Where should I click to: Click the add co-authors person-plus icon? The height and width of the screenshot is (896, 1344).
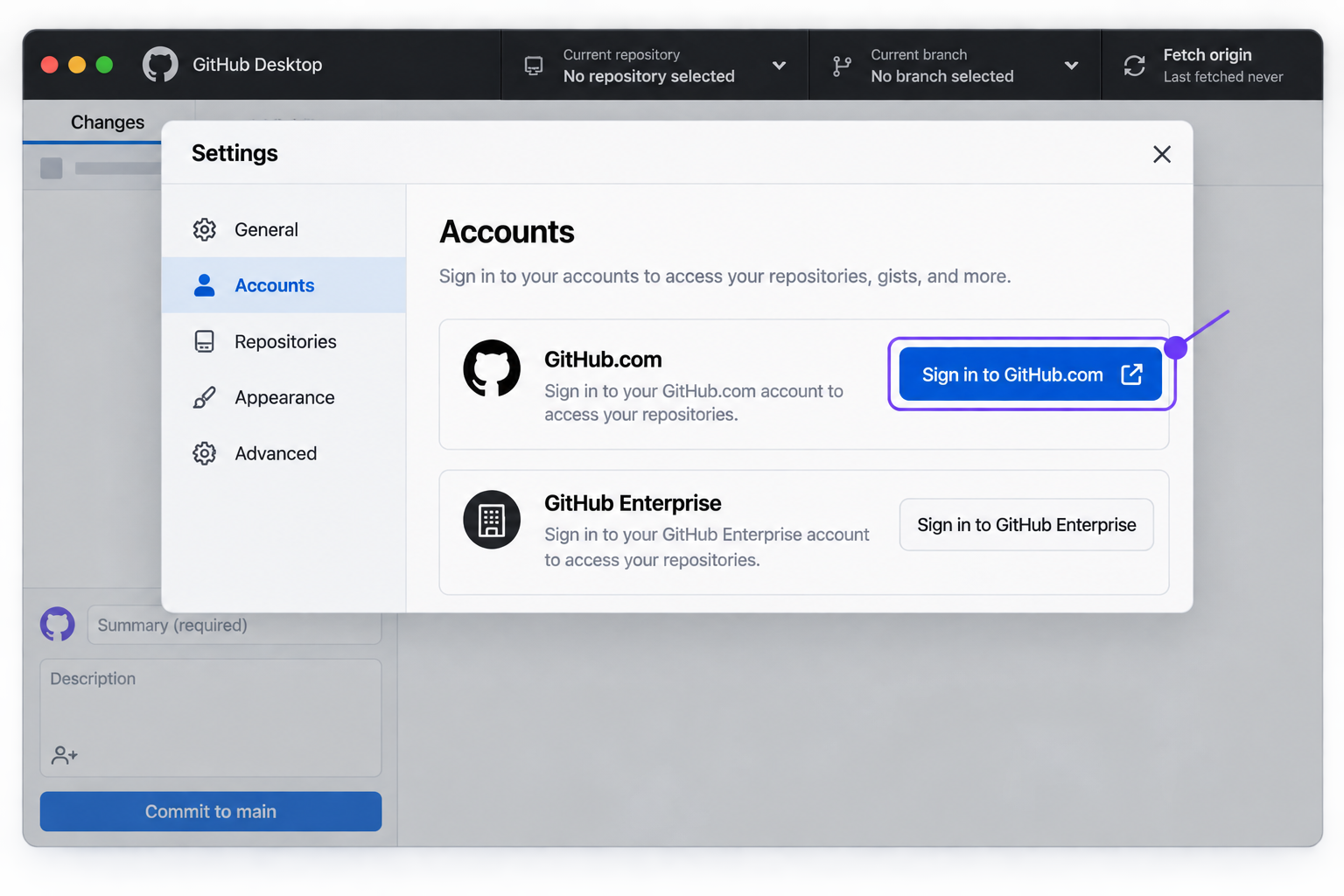tap(65, 754)
